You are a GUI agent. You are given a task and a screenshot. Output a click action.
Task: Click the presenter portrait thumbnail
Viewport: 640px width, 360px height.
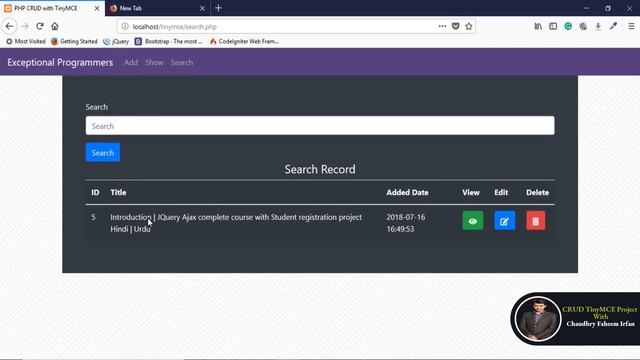[538, 319]
